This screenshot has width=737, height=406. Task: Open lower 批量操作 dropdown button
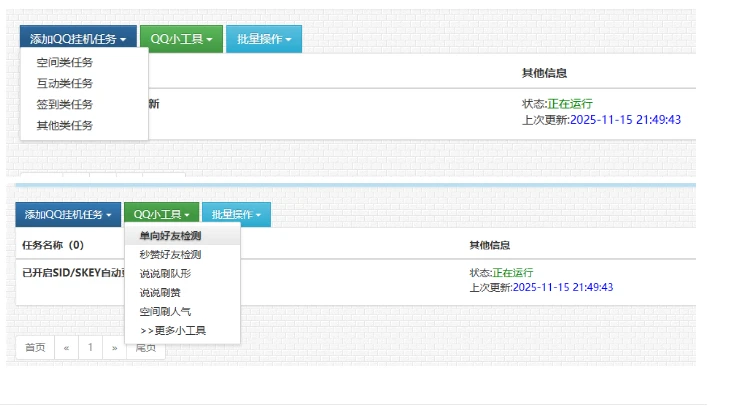[236, 215]
